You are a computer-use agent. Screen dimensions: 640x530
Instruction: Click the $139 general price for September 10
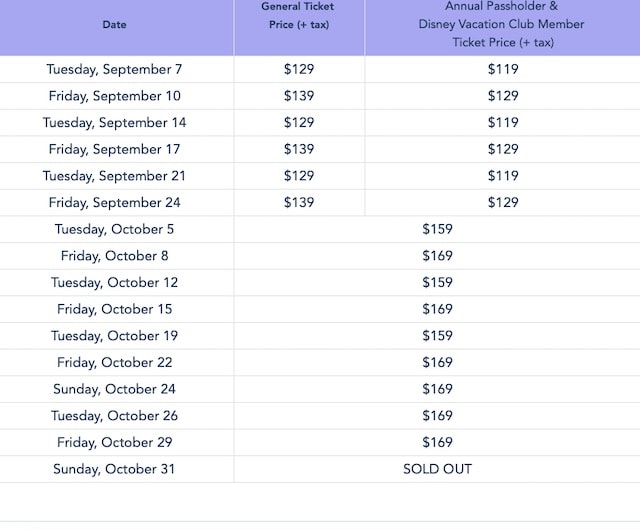pos(299,96)
